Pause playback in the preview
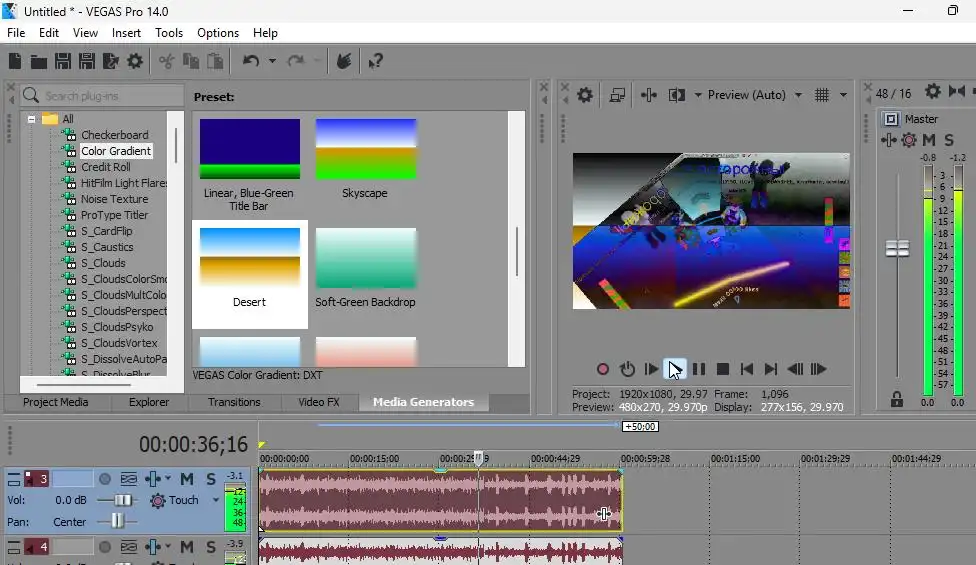 click(699, 369)
